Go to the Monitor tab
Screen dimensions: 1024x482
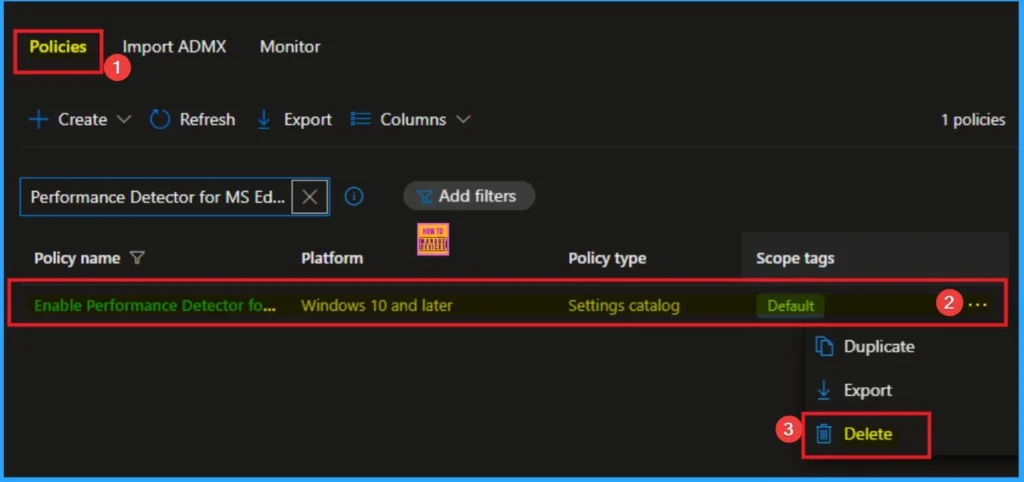click(290, 47)
